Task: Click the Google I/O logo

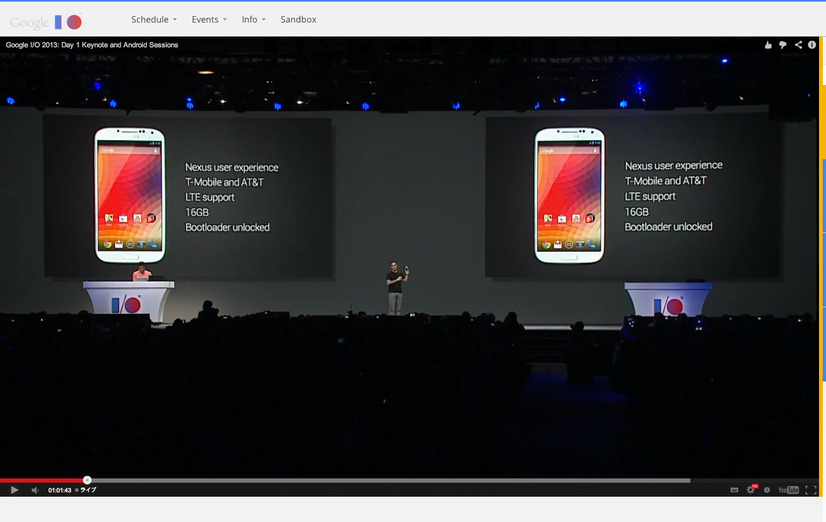Action: 46,22
